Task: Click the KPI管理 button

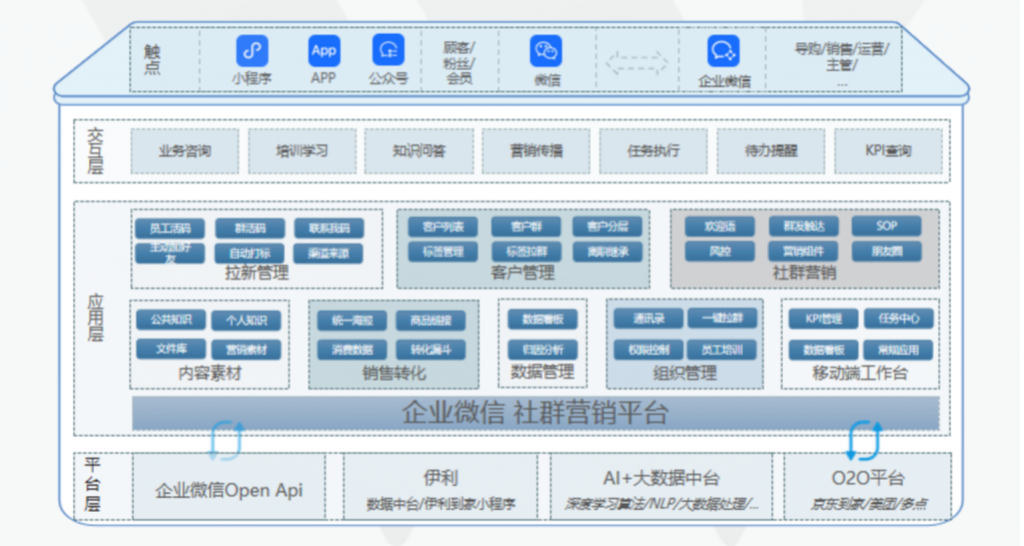Action: [x=824, y=319]
